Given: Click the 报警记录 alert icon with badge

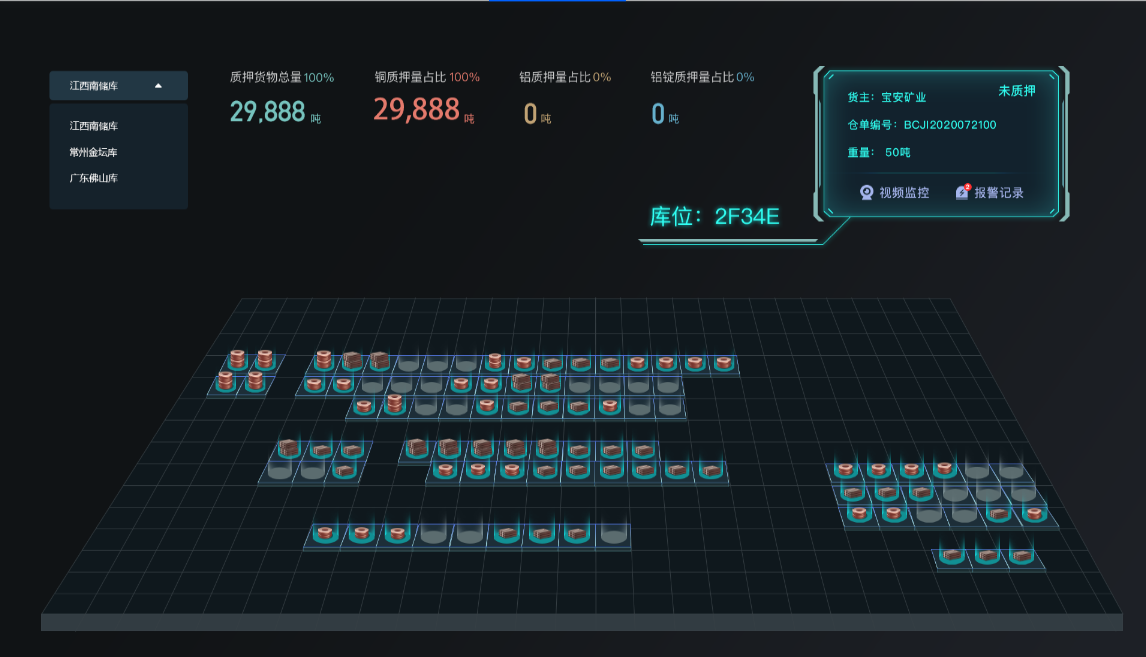Looking at the screenshot, I should 962,192.
